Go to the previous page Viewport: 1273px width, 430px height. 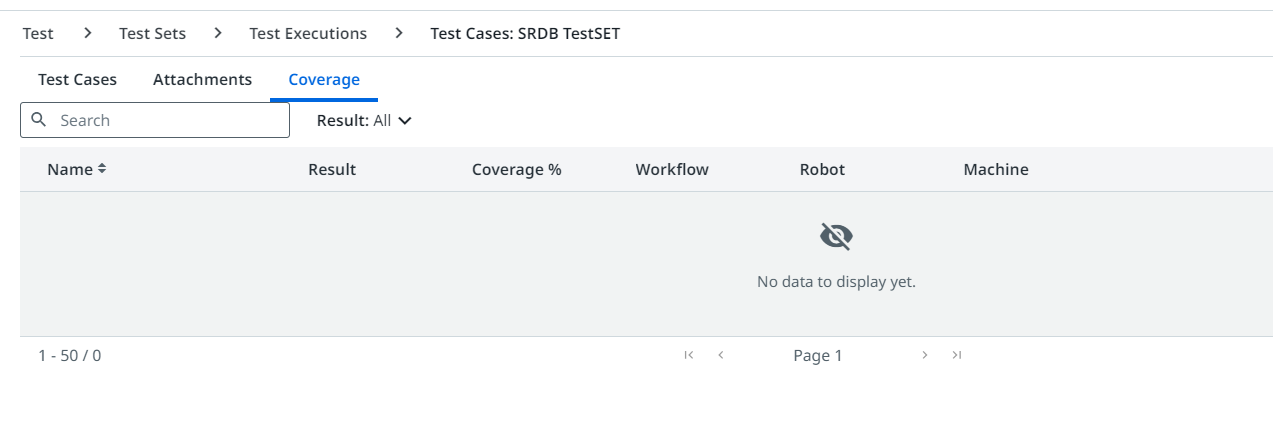click(x=721, y=355)
